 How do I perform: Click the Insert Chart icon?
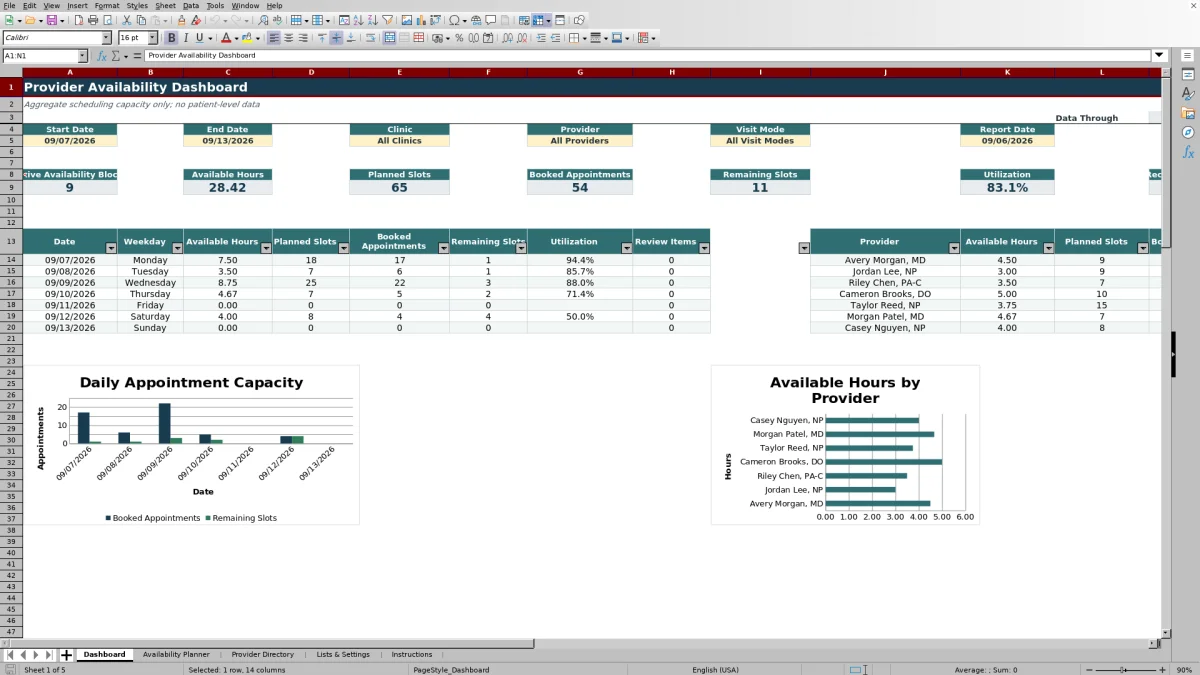420,20
